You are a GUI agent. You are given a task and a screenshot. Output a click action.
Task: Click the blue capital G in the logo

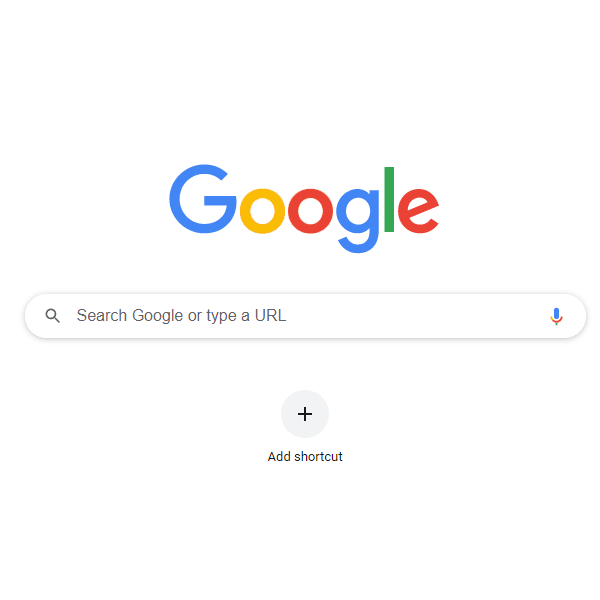click(x=203, y=199)
